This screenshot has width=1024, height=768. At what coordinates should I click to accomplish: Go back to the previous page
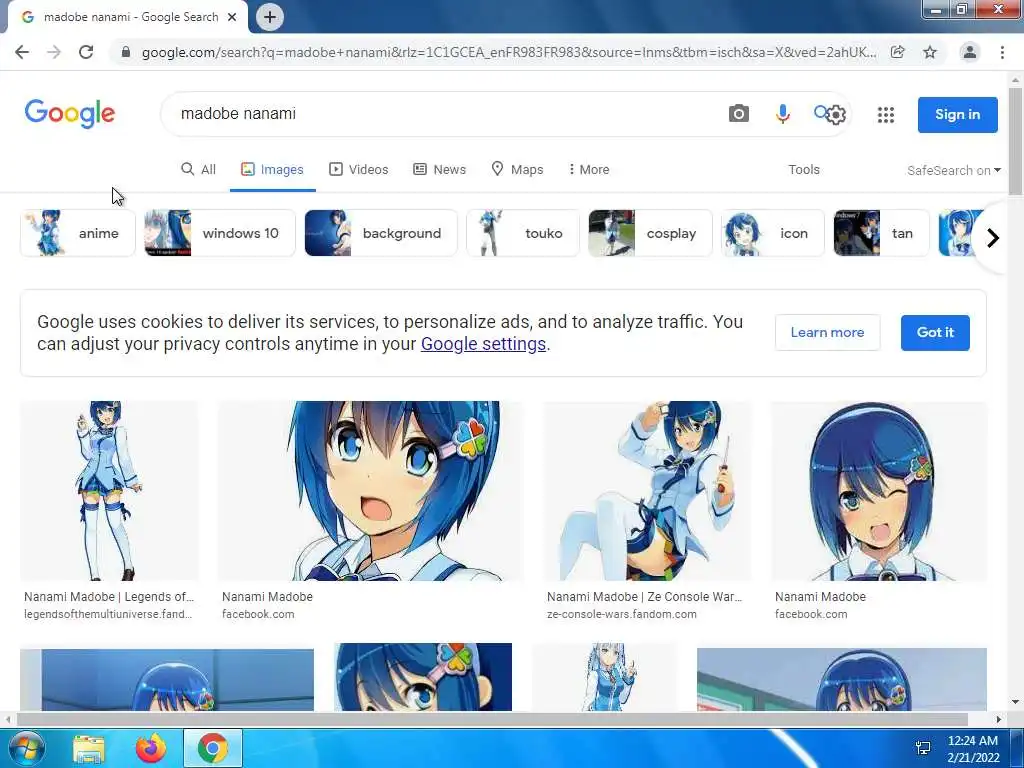[22, 52]
